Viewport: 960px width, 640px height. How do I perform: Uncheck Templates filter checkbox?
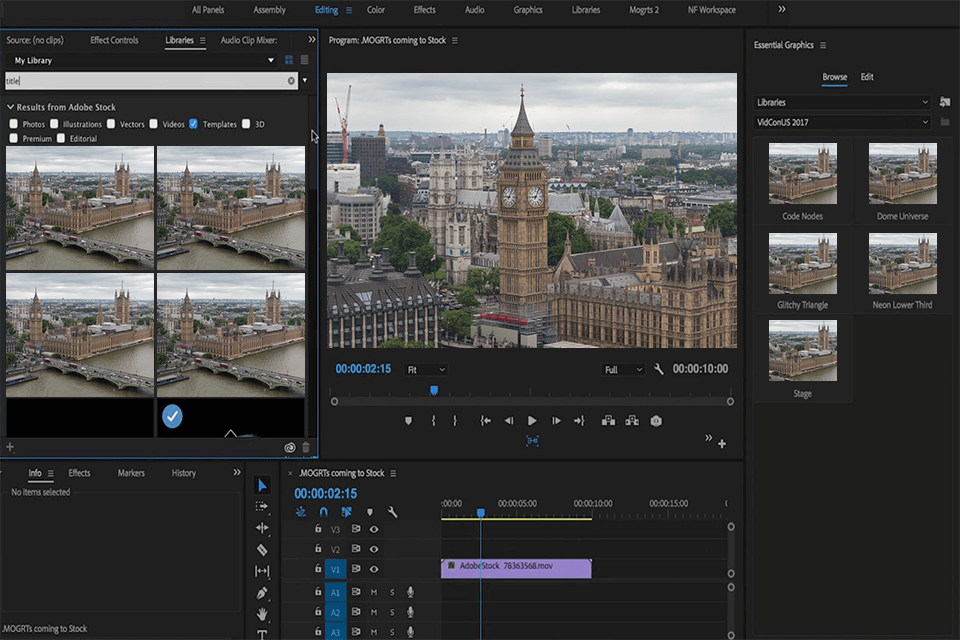click(x=193, y=124)
